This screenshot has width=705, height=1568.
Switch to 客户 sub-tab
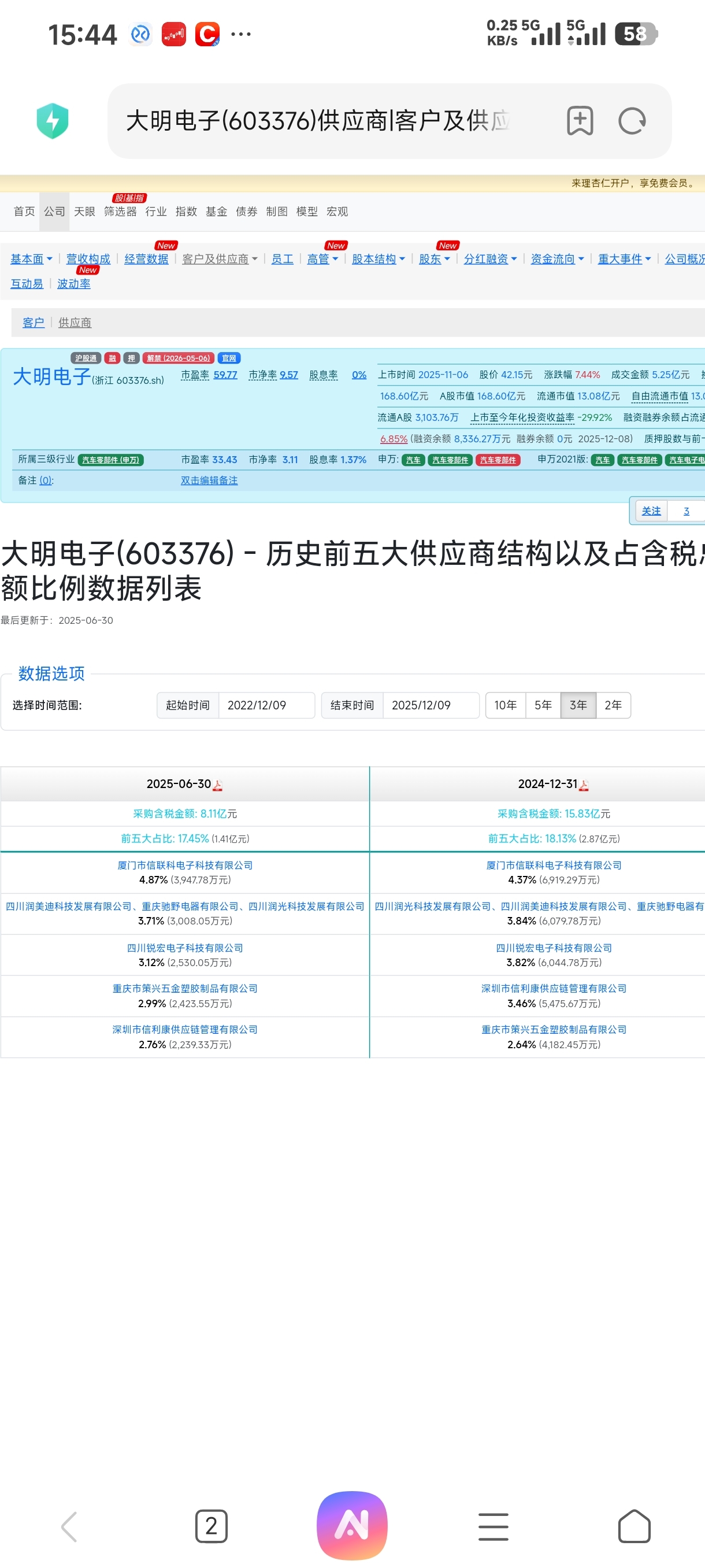coord(34,323)
